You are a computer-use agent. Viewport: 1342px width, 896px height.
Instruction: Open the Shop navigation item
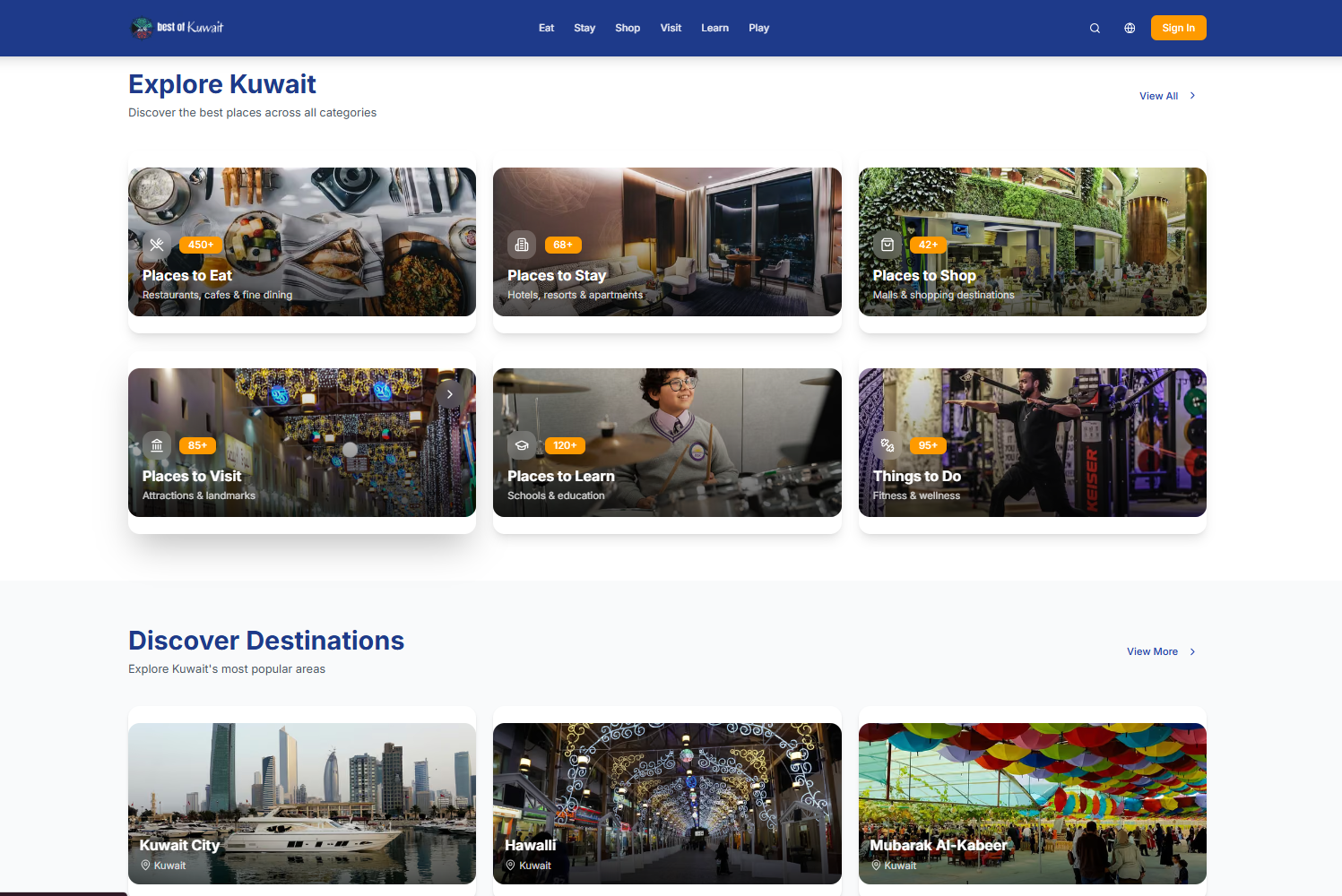pos(628,28)
